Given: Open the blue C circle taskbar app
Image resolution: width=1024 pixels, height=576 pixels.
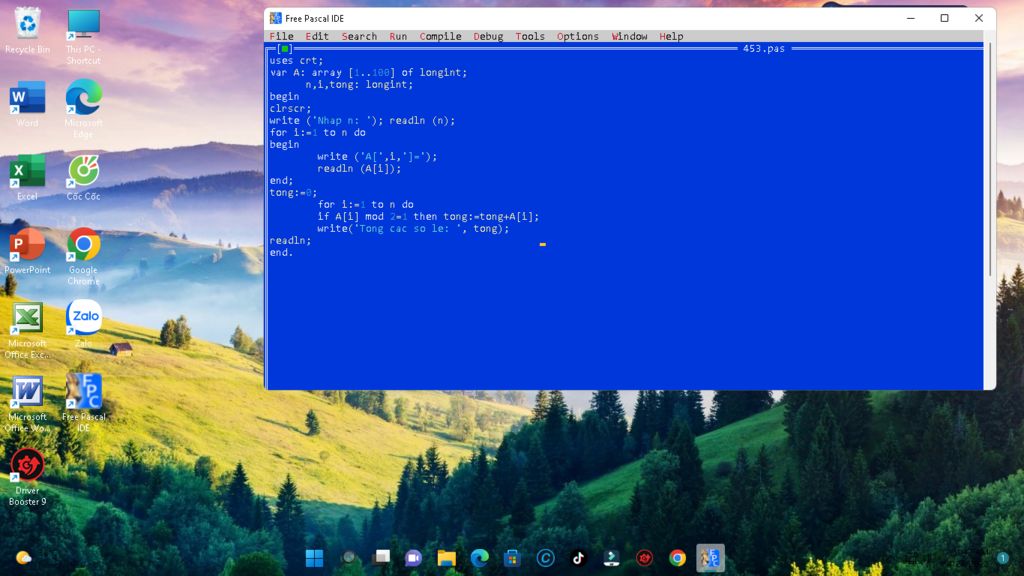Looking at the screenshot, I should pos(545,558).
